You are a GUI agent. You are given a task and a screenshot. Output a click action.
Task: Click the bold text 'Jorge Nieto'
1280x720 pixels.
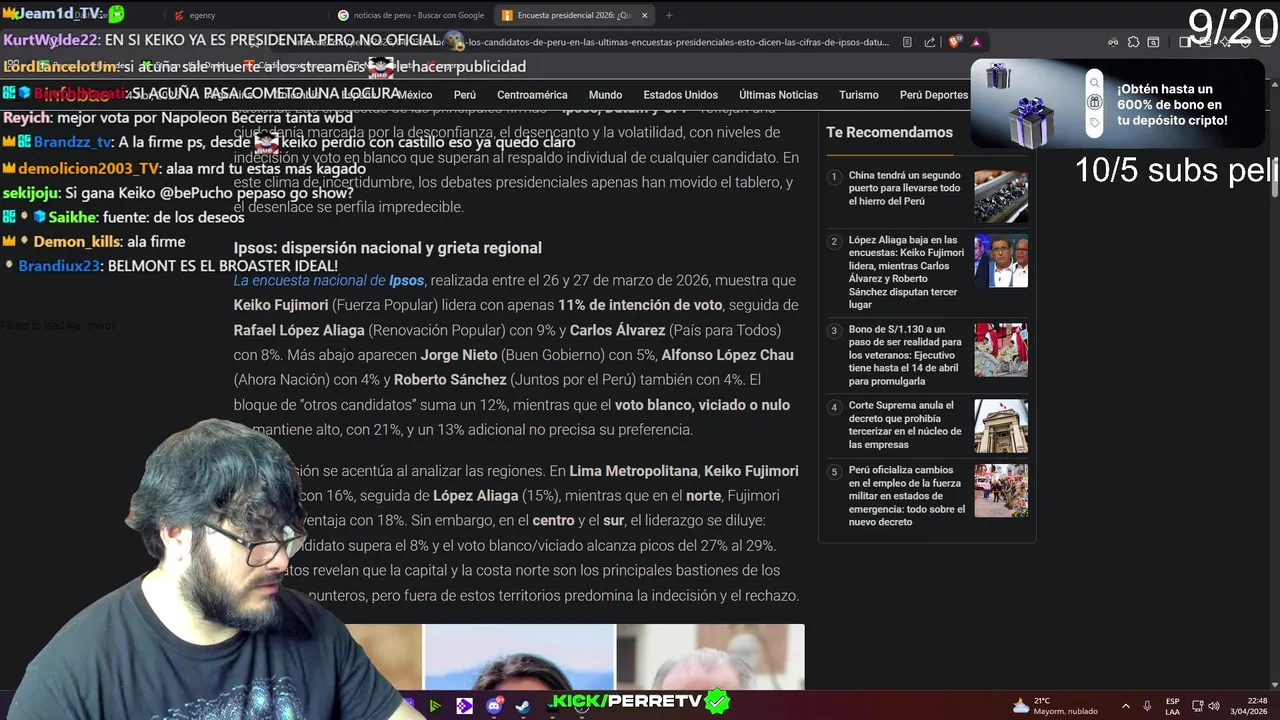pyautogui.click(x=459, y=355)
